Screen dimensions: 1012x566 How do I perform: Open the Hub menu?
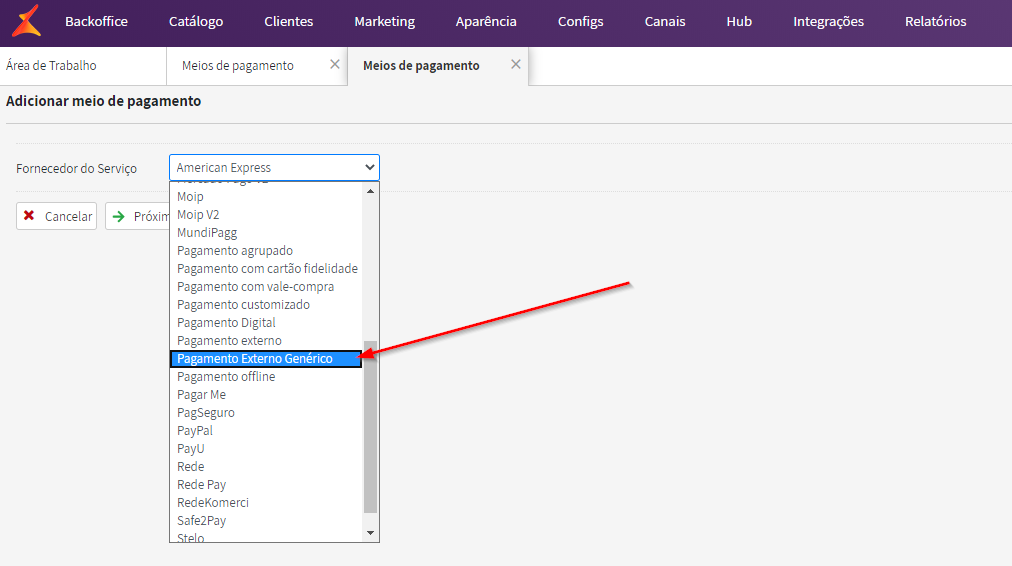[x=739, y=21]
